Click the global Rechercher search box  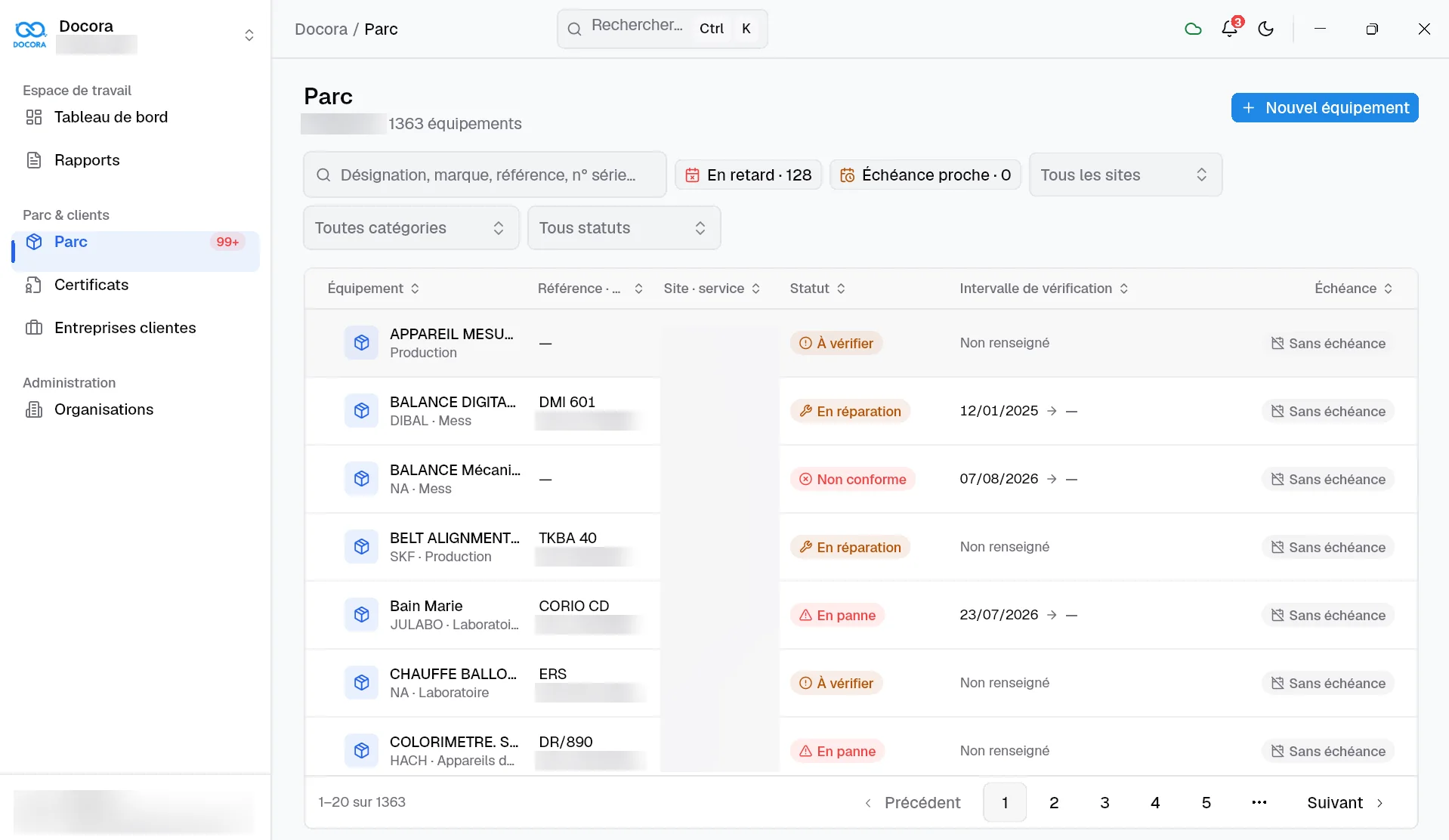[662, 29]
